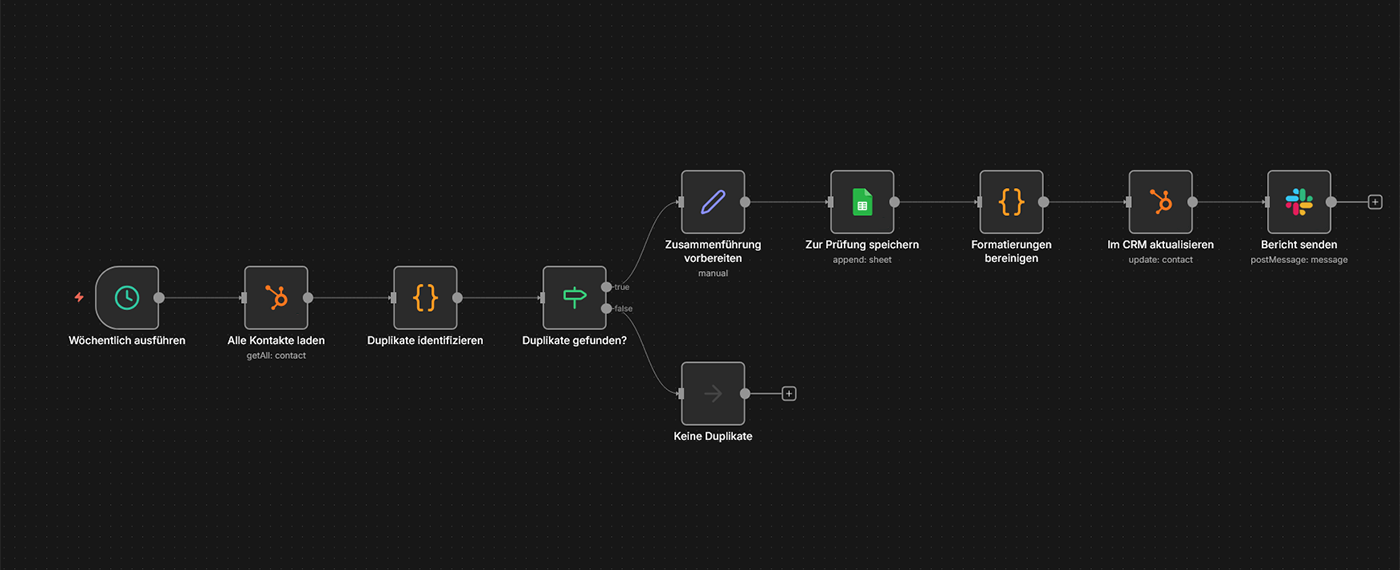The height and width of the screenshot is (570, 1400).
Task: Click the true output connector of the If node
Action: [606, 287]
